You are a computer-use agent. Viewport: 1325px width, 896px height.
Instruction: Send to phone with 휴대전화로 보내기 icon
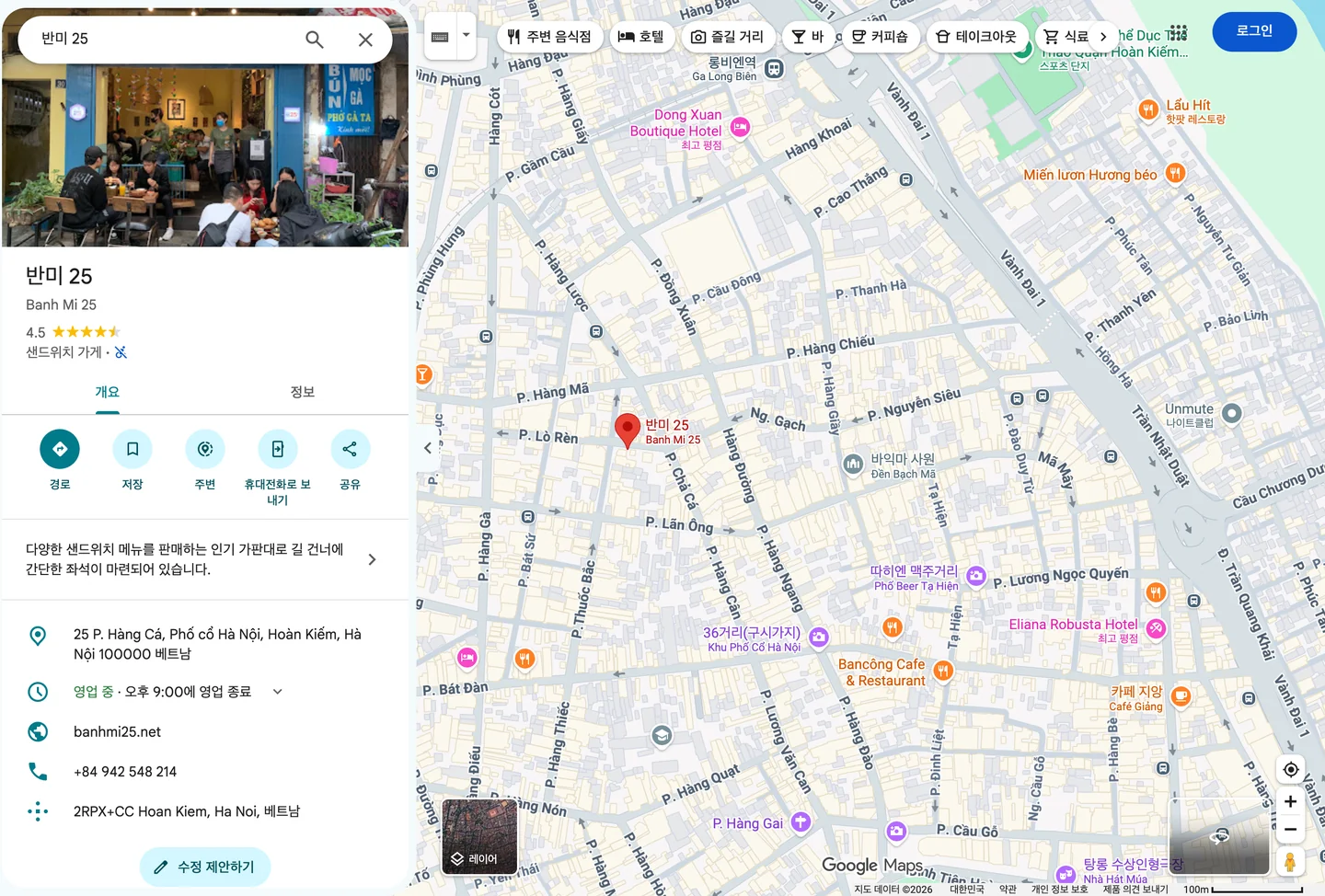pyautogui.click(x=277, y=449)
